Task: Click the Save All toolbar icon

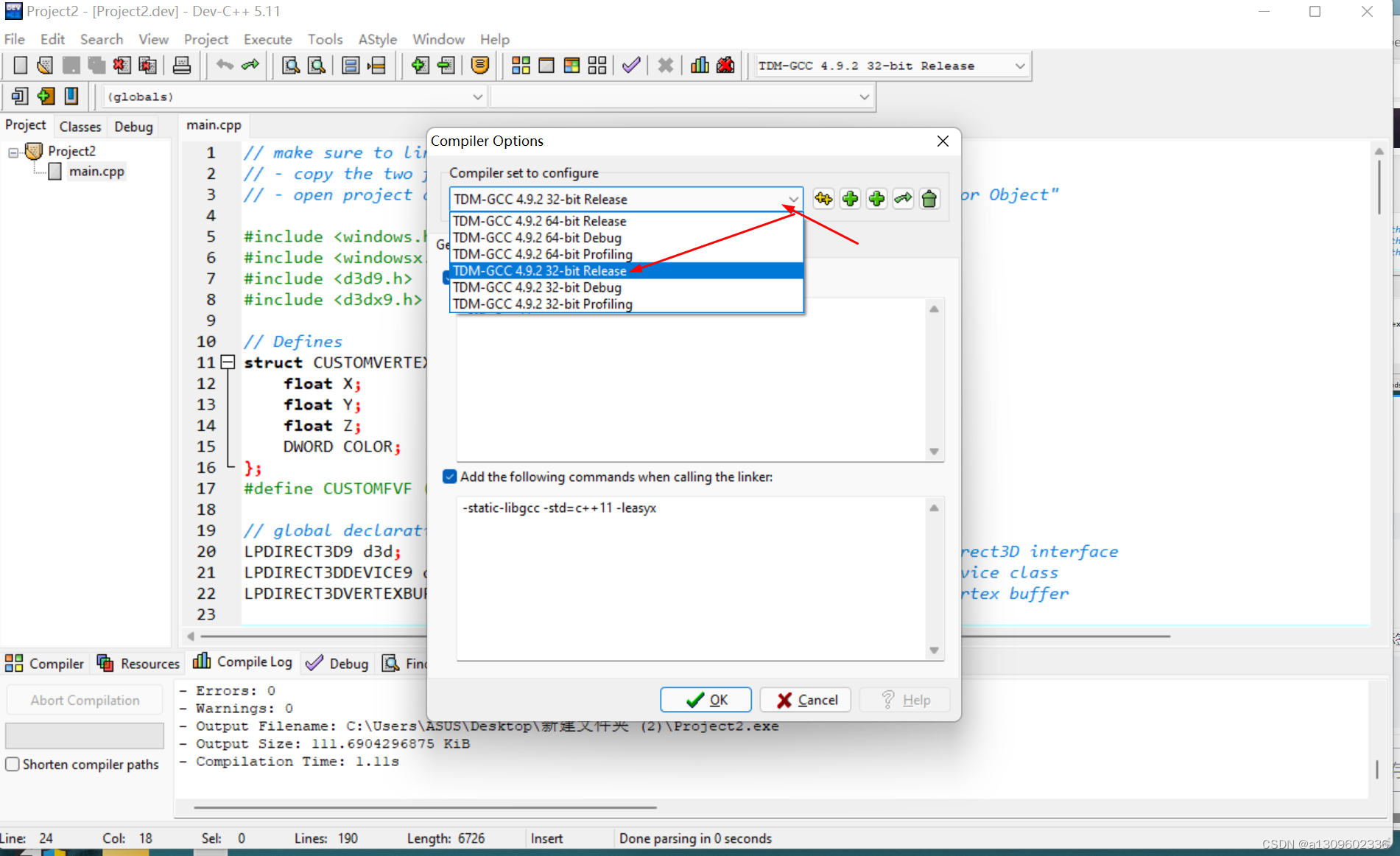Action: click(x=96, y=66)
